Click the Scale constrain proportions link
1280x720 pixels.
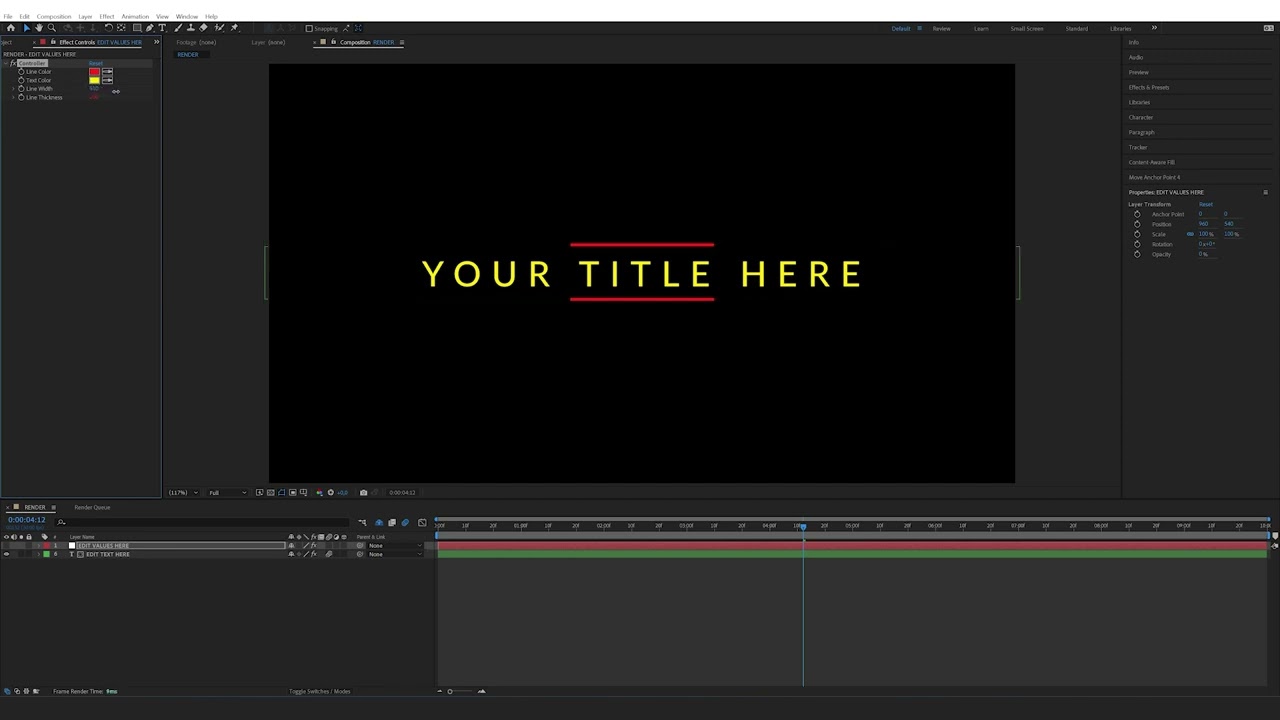tap(1190, 234)
